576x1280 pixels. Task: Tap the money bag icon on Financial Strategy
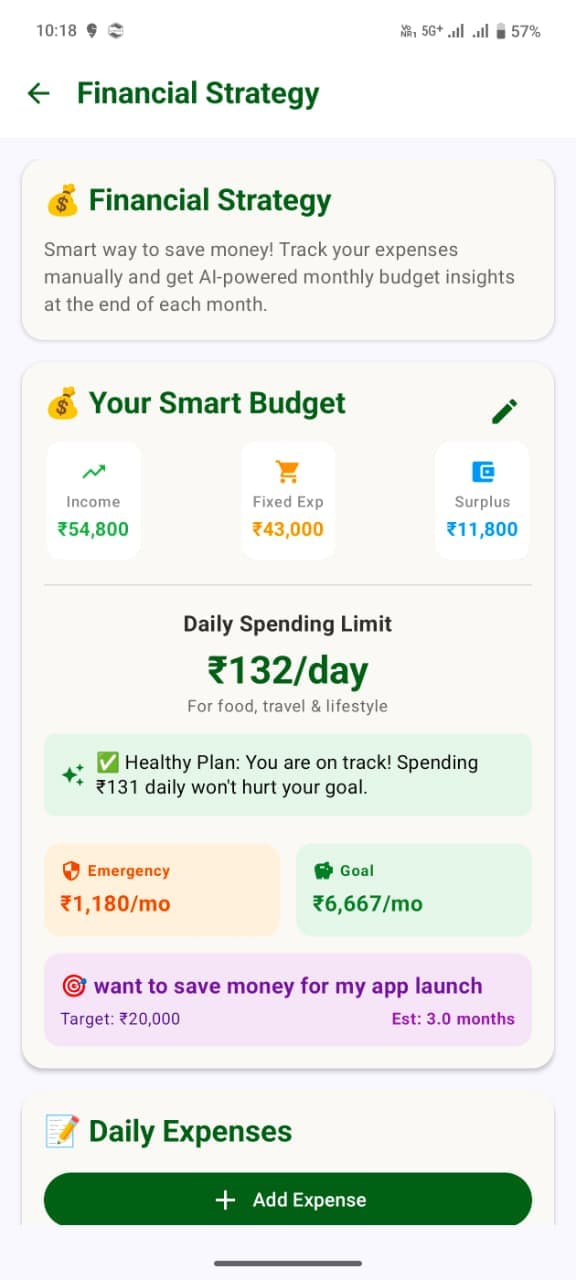[x=64, y=199]
